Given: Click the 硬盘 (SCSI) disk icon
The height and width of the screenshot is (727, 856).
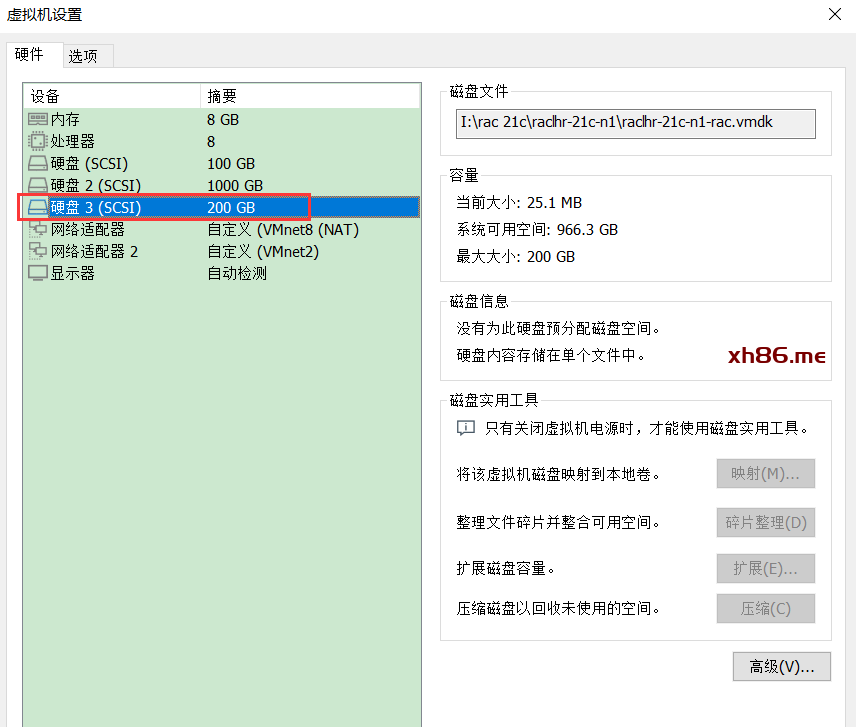Looking at the screenshot, I should tap(38, 163).
